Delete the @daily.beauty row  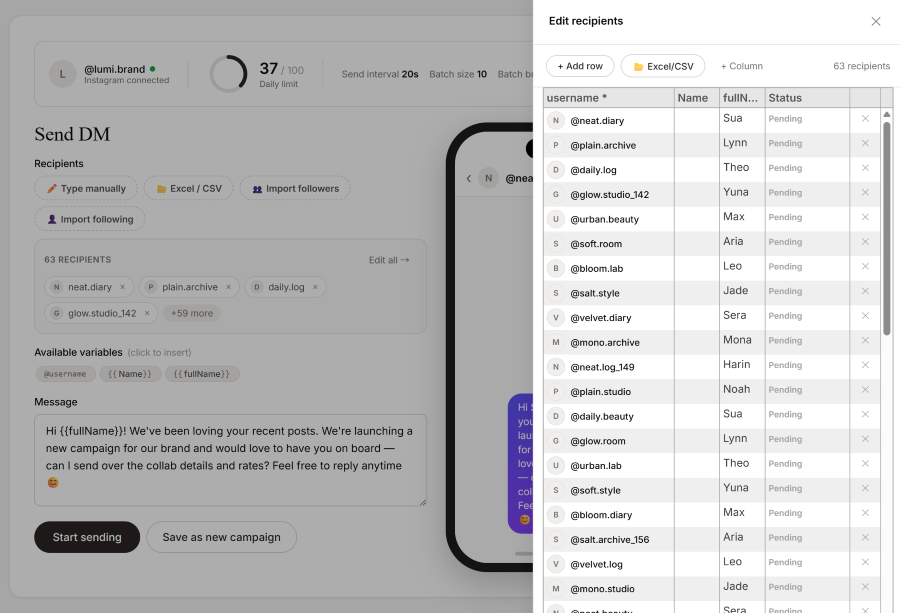pos(865,415)
